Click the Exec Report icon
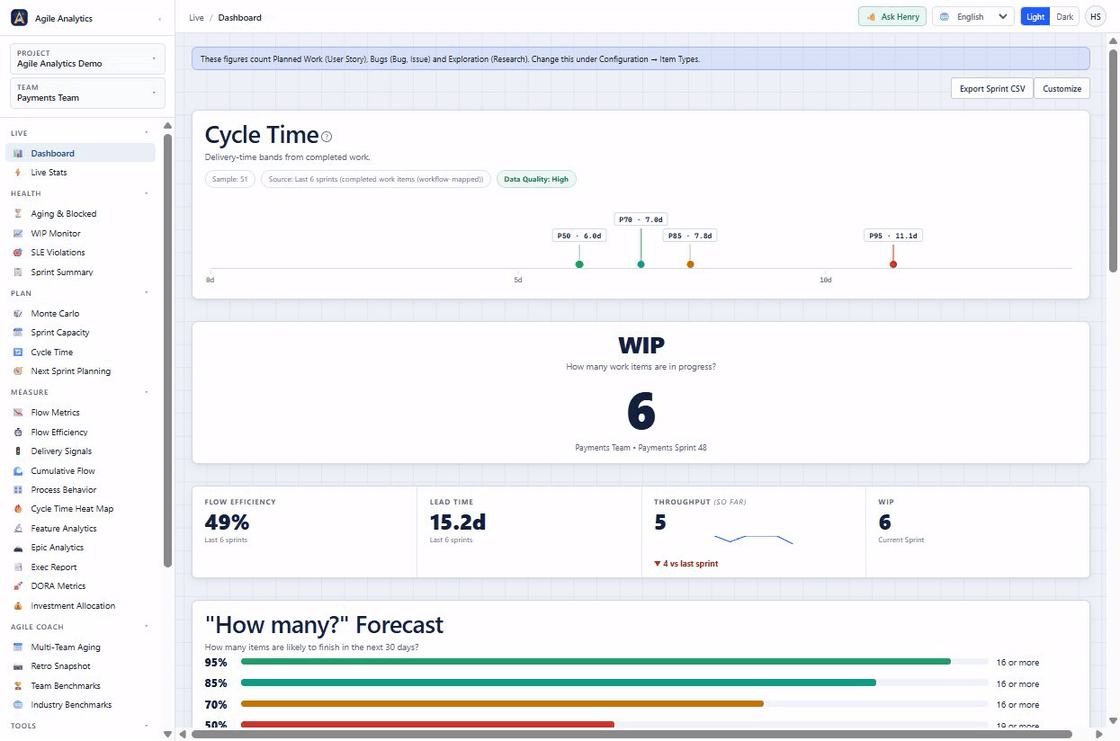Screen dimensions: 1120x741 [x=18, y=567]
